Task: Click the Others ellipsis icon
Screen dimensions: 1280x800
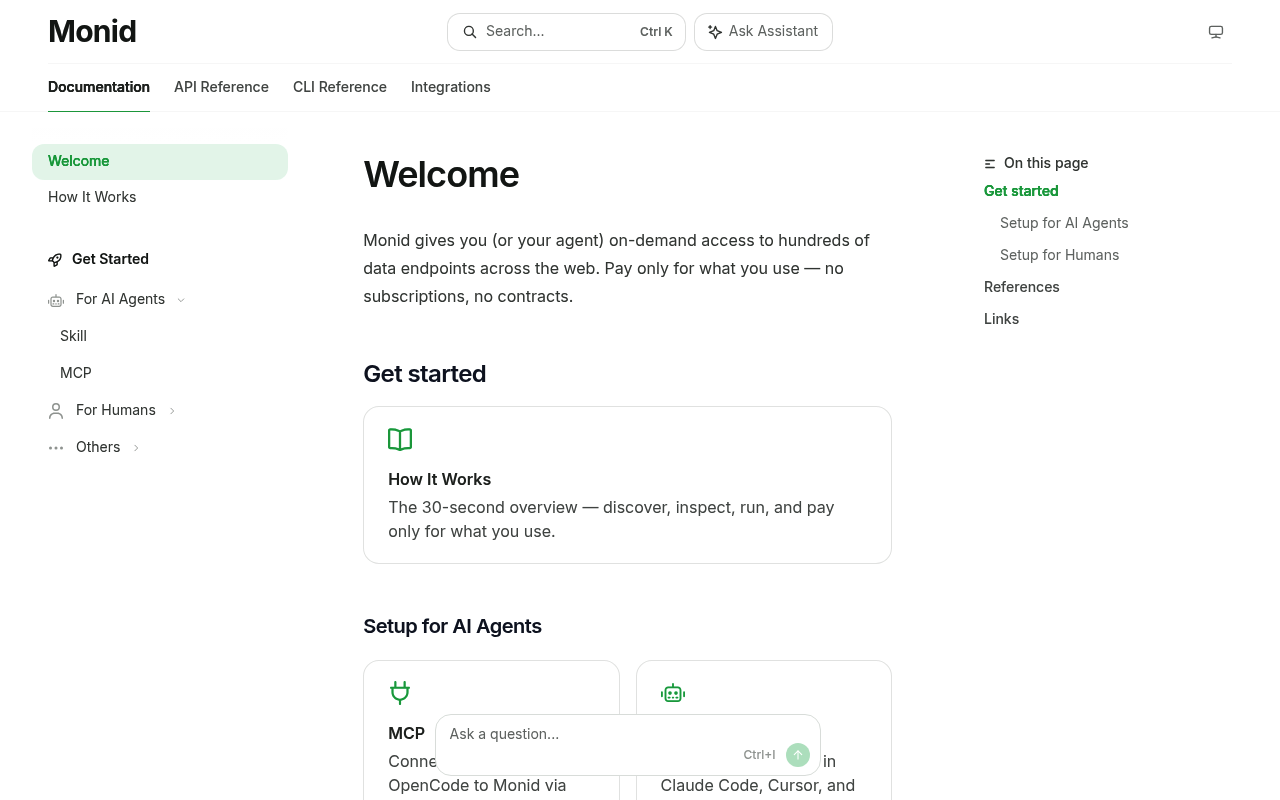Action: pos(56,448)
